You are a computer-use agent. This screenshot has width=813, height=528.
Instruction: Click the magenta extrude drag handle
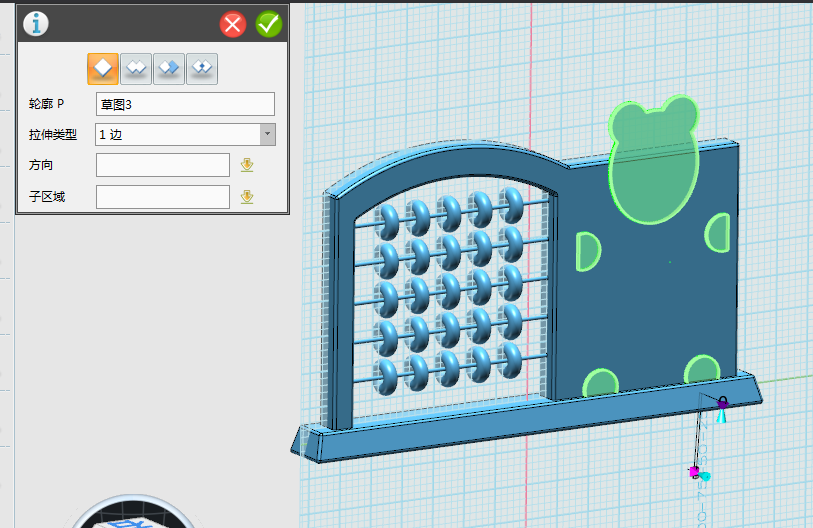693,471
